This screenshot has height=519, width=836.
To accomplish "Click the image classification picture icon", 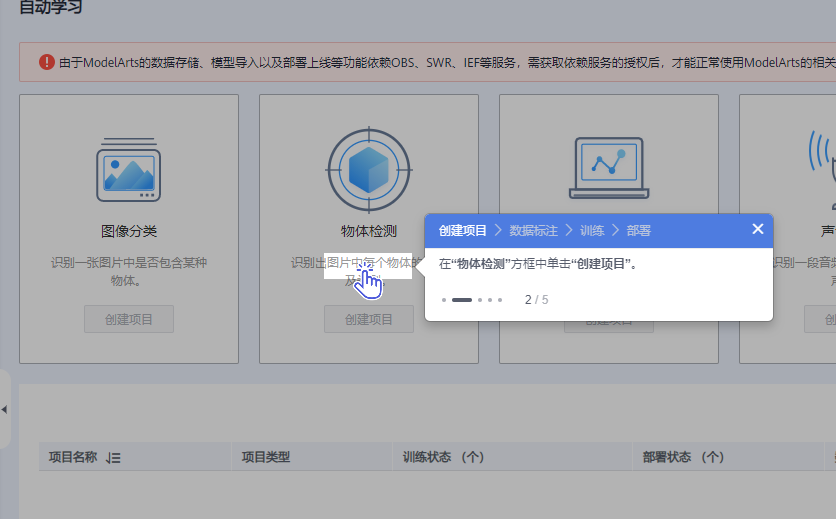I will tap(128, 170).
